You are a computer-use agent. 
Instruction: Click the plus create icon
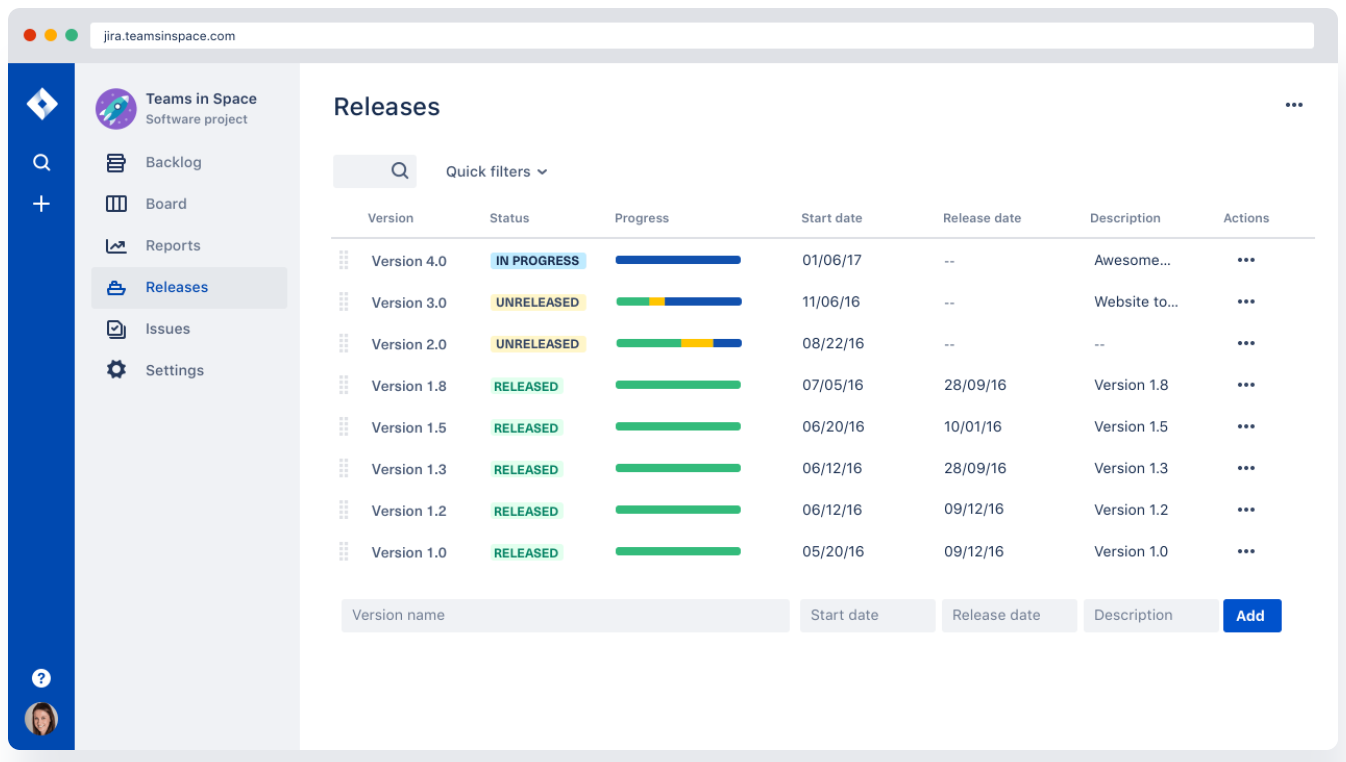pyautogui.click(x=41, y=204)
